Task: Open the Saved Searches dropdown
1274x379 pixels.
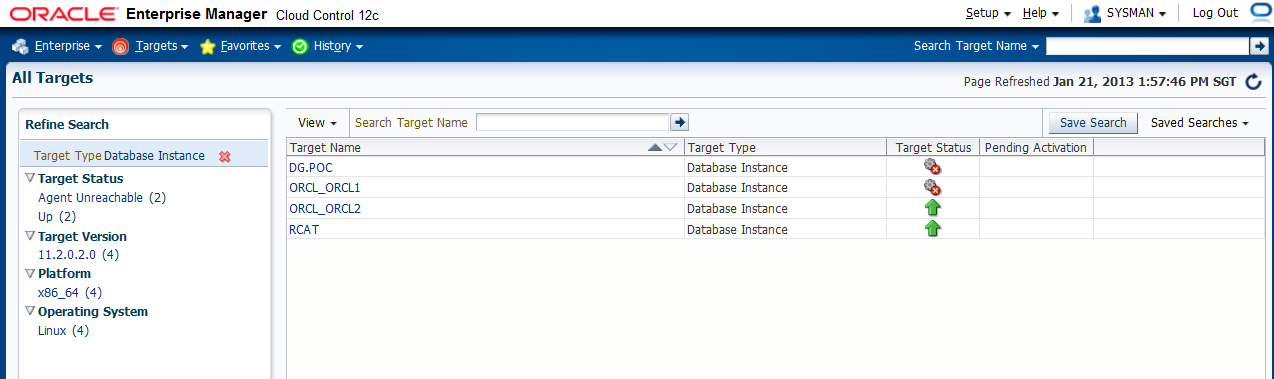Action: (1200, 123)
